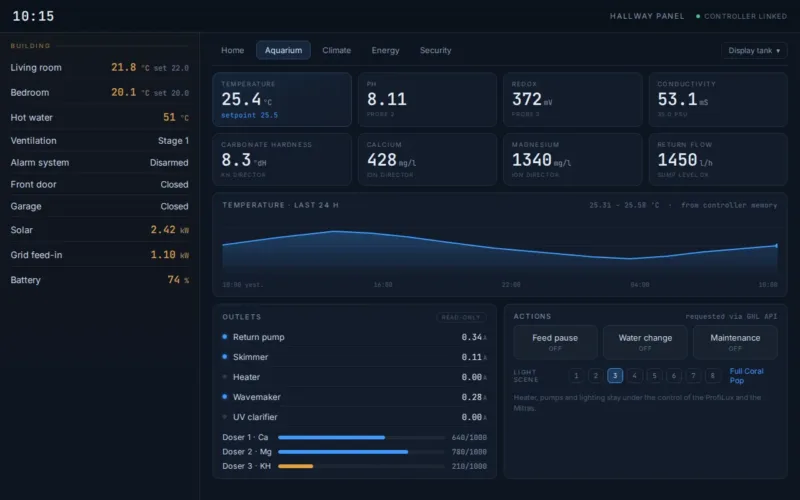Select the Front door Closed row
The height and width of the screenshot is (500, 800).
coord(99,184)
